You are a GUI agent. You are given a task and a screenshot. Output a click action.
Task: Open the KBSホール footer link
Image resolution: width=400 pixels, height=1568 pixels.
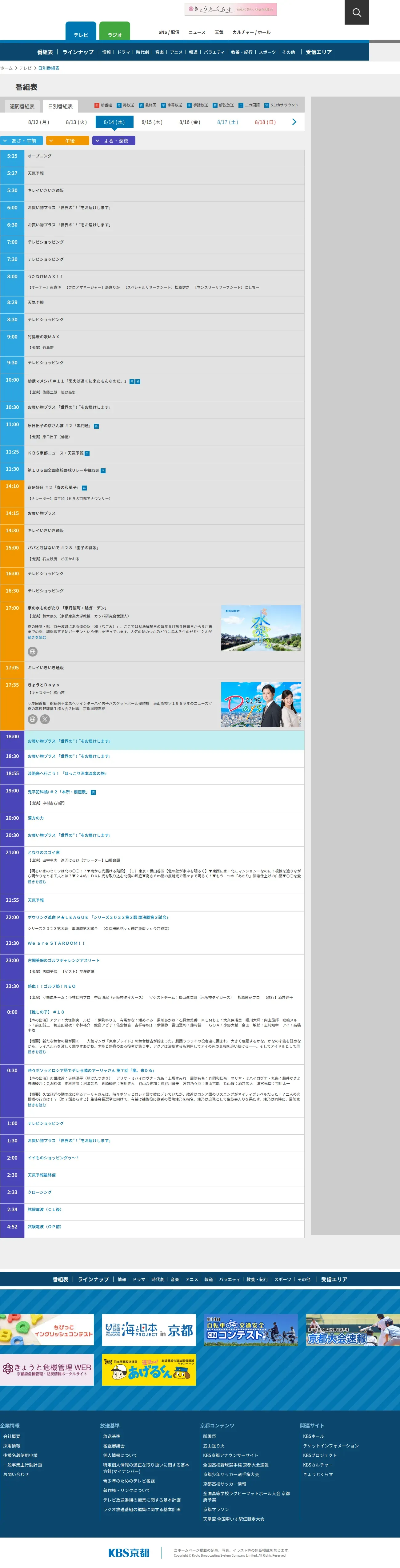tap(314, 1436)
